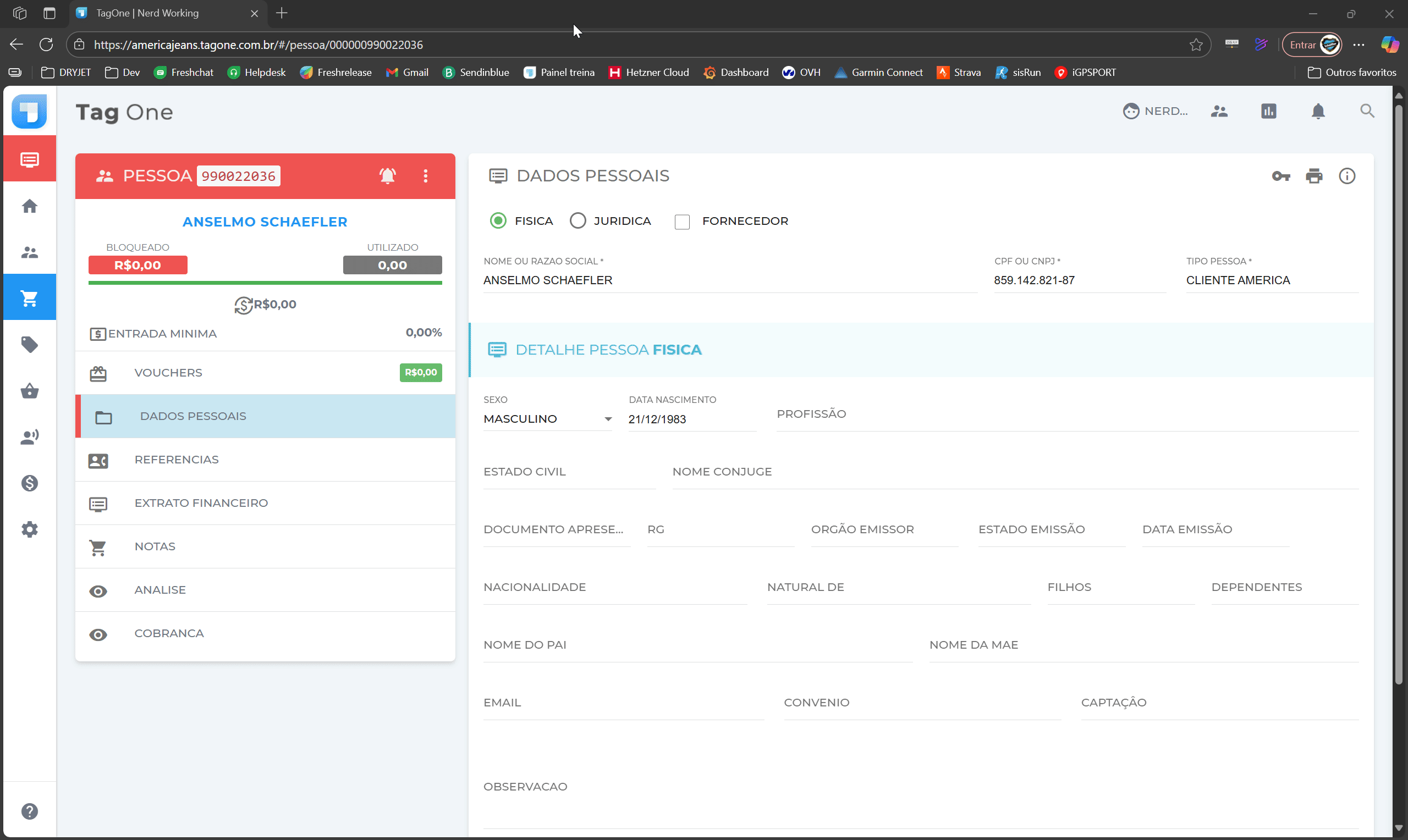Select the FISICA radio button
The image size is (1408, 840).
point(498,221)
